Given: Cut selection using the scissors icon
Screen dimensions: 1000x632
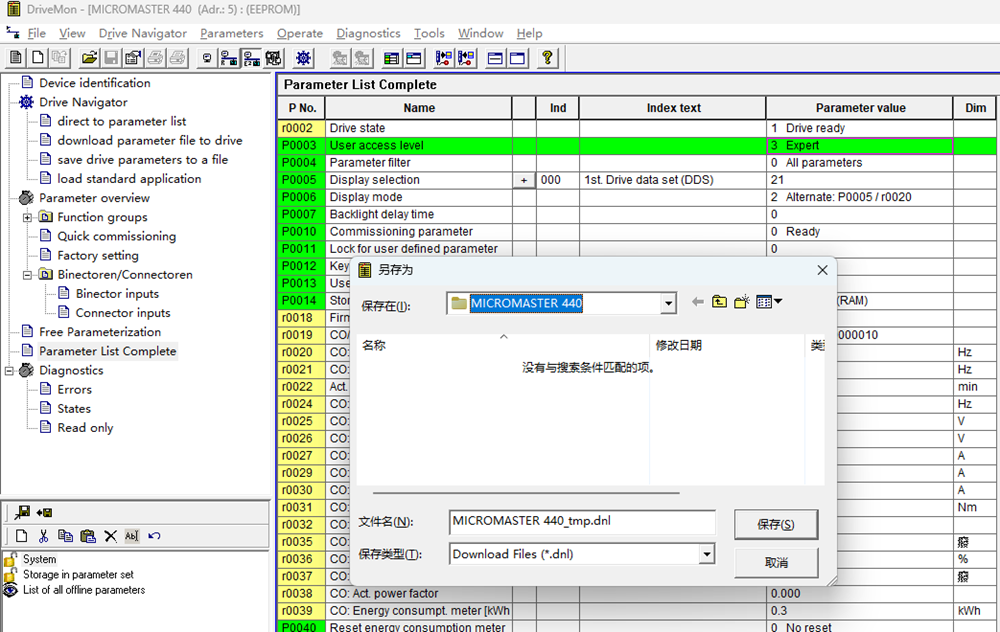Looking at the screenshot, I should tap(43, 536).
